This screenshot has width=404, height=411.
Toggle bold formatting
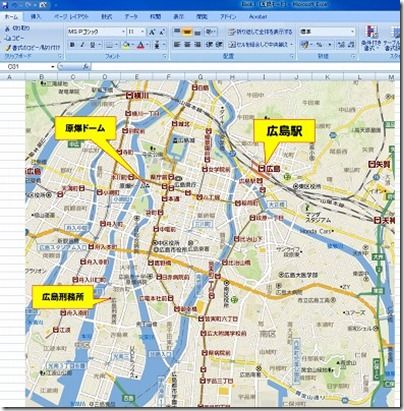tap(72, 45)
